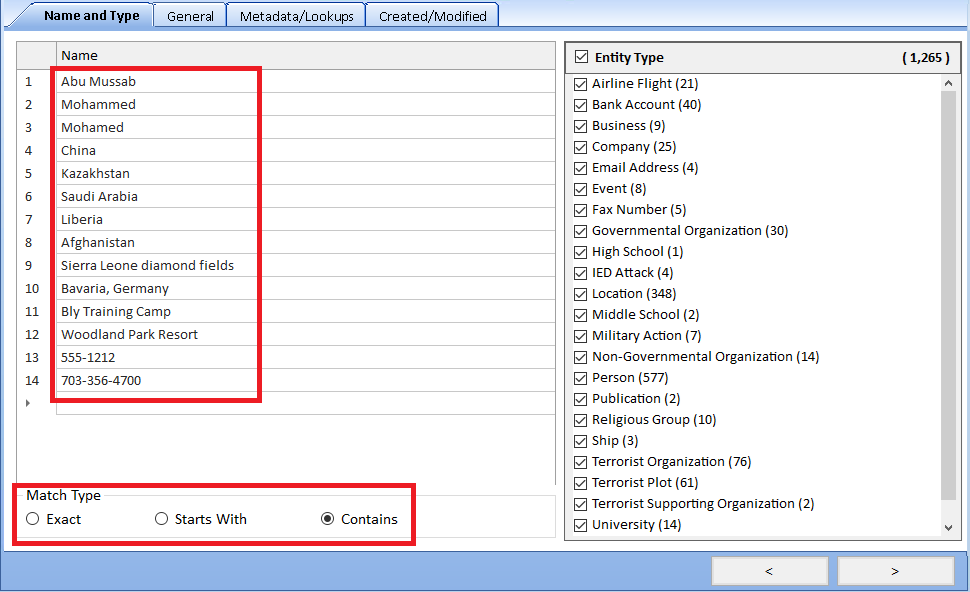This screenshot has width=970, height=592.
Task: Uncheck Religious Group (10)
Action: pos(580,421)
